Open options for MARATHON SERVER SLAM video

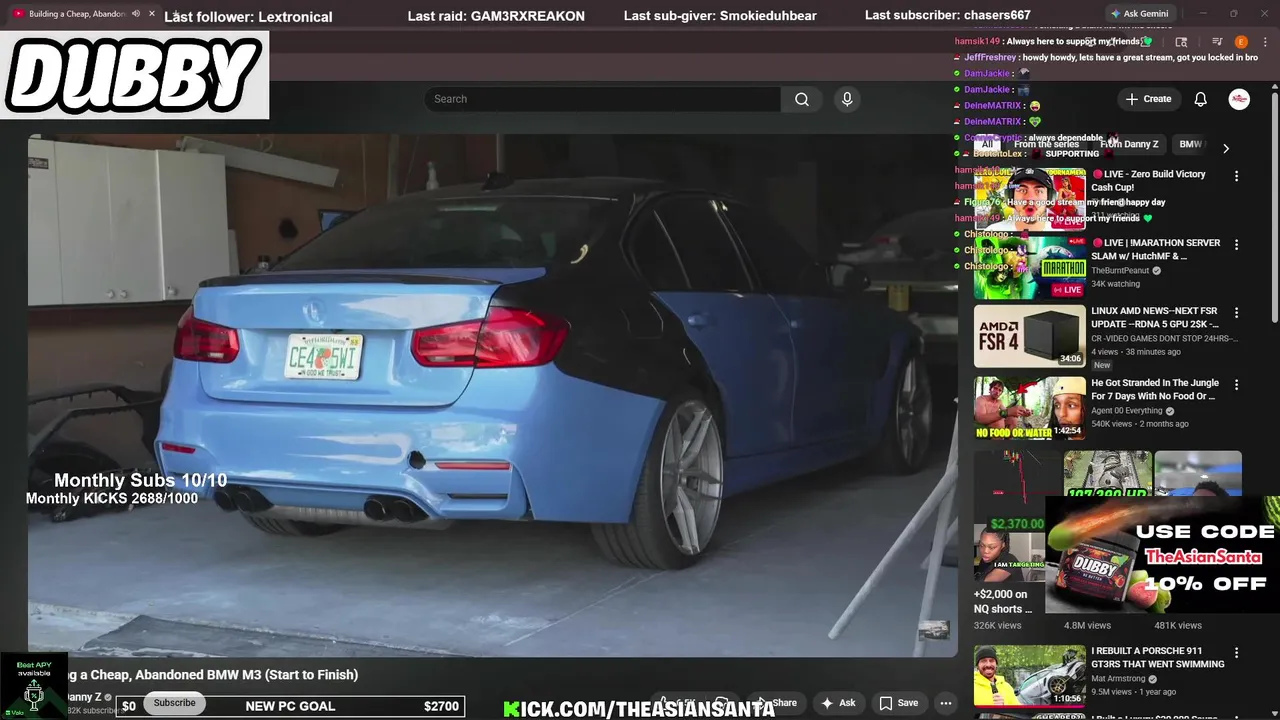coord(1236,245)
